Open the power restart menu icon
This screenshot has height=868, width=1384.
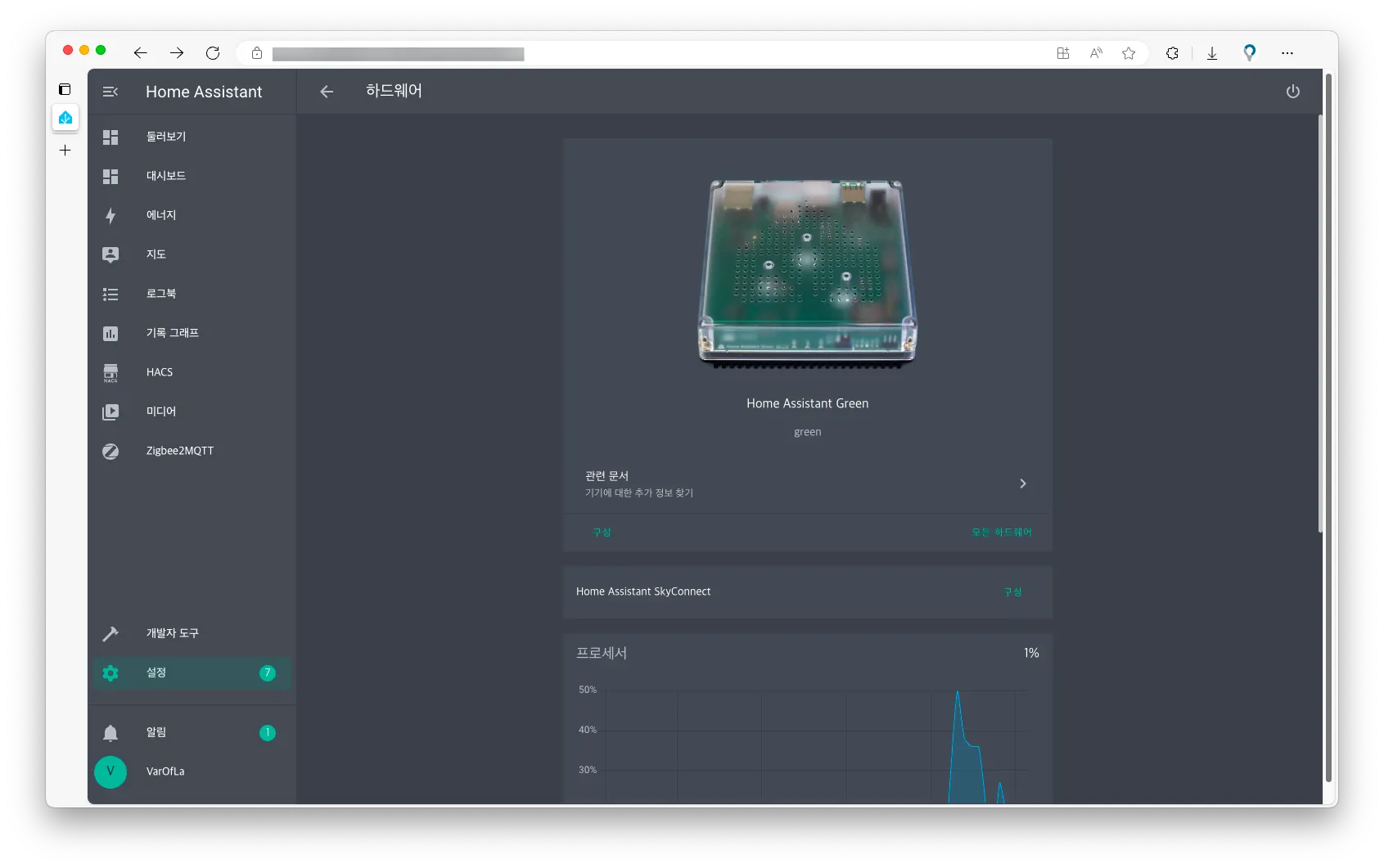point(1293,92)
